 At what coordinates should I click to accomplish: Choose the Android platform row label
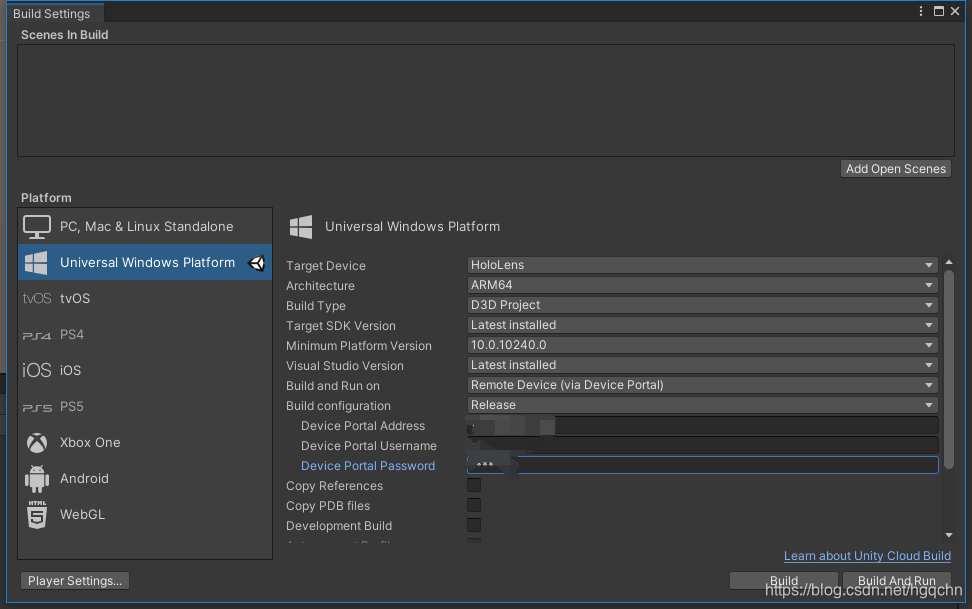click(x=84, y=479)
